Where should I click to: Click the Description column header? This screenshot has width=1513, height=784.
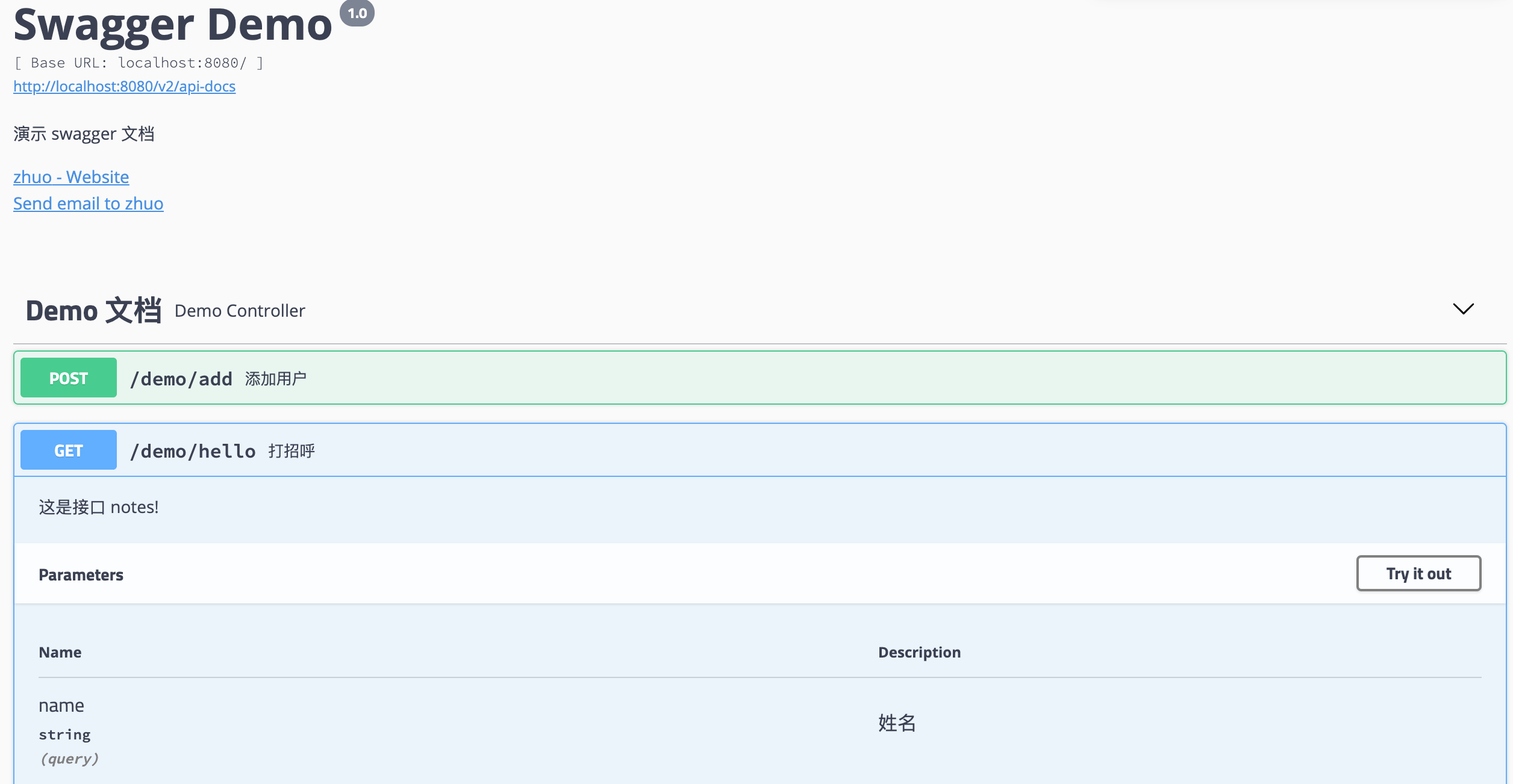pyautogui.click(x=919, y=652)
